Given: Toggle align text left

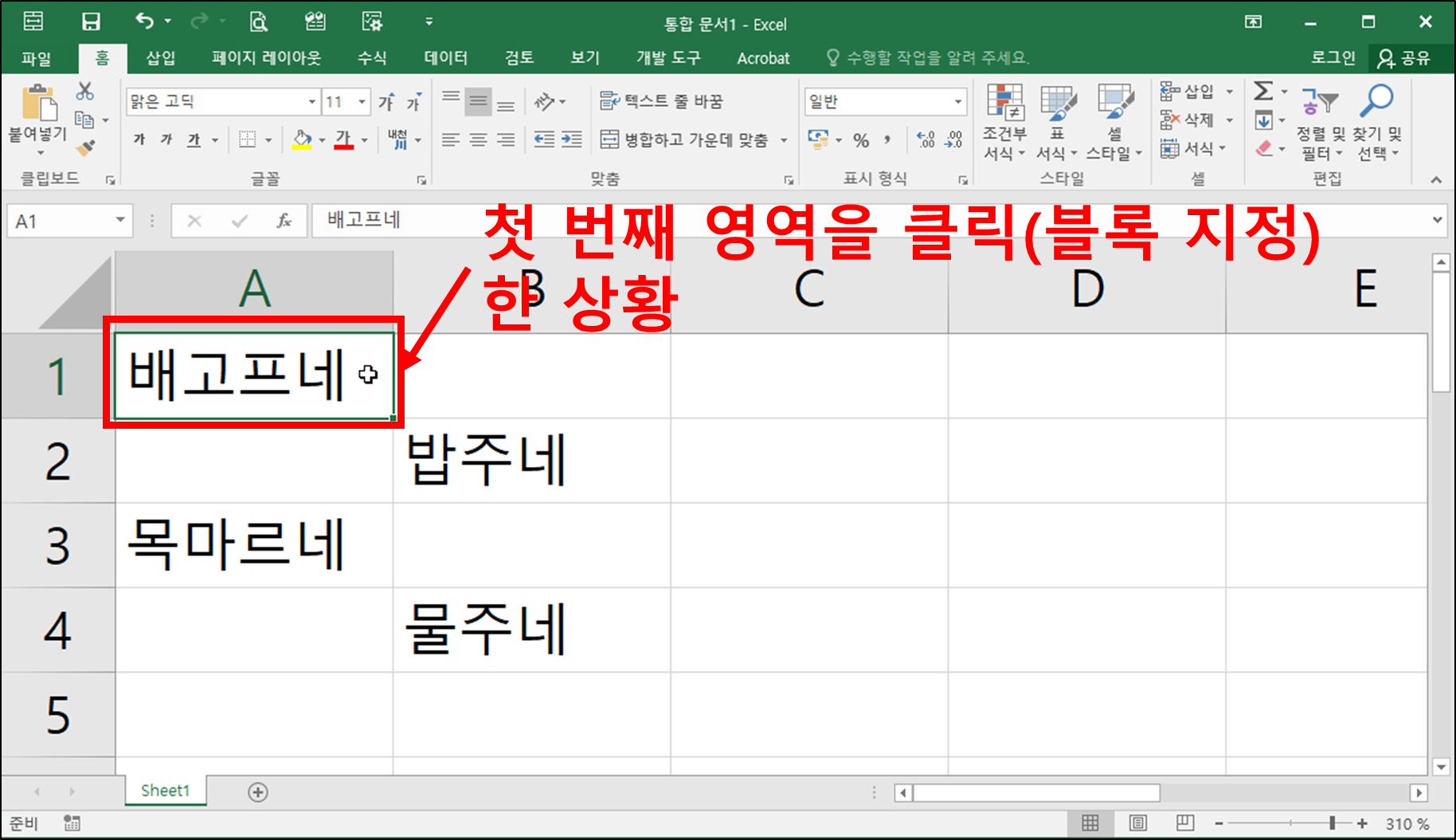Looking at the screenshot, I should tap(451, 139).
